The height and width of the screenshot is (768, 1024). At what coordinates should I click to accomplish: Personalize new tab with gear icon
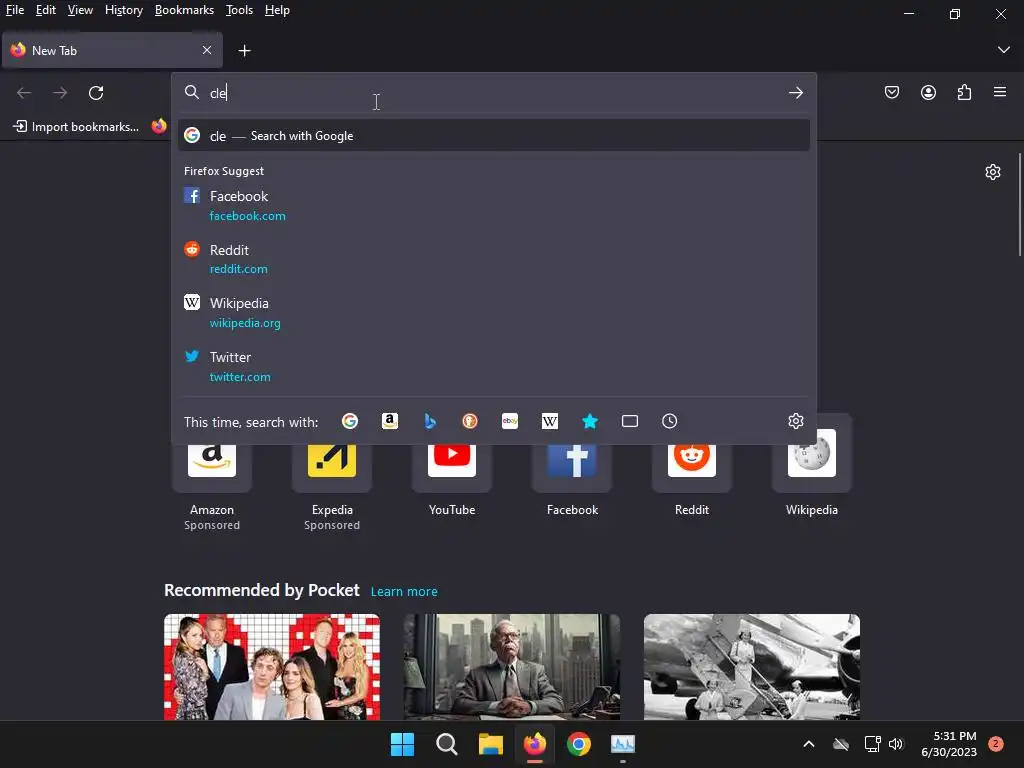pos(993,172)
